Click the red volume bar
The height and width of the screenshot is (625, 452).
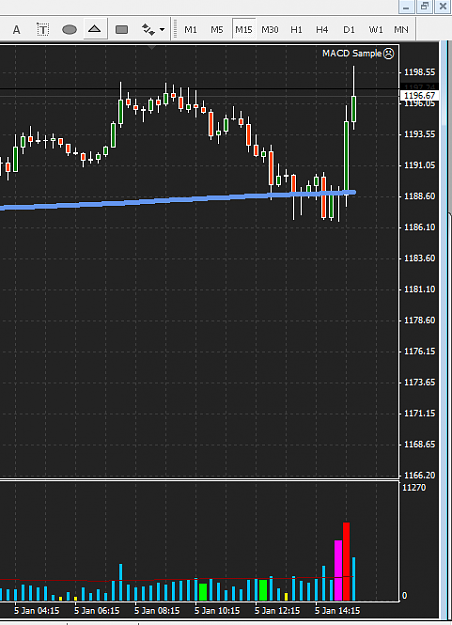[x=346, y=561]
